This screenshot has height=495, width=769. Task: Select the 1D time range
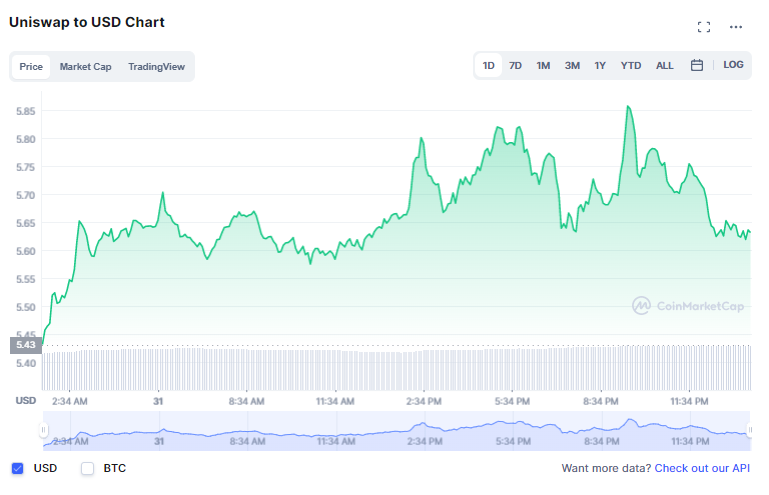pyautogui.click(x=488, y=65)
